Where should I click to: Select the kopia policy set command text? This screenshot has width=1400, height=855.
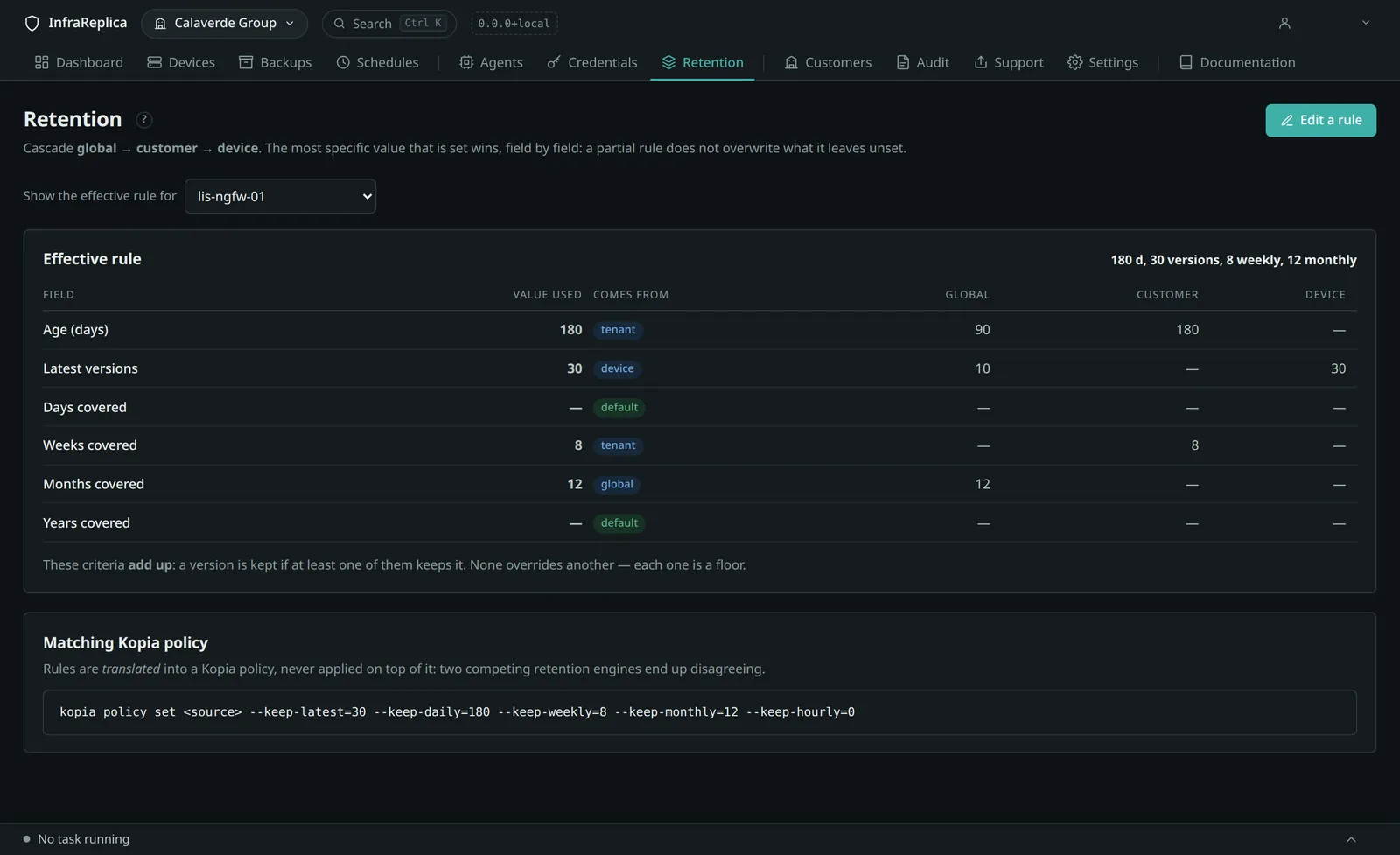pyautogui.click(x=457, y=712)
